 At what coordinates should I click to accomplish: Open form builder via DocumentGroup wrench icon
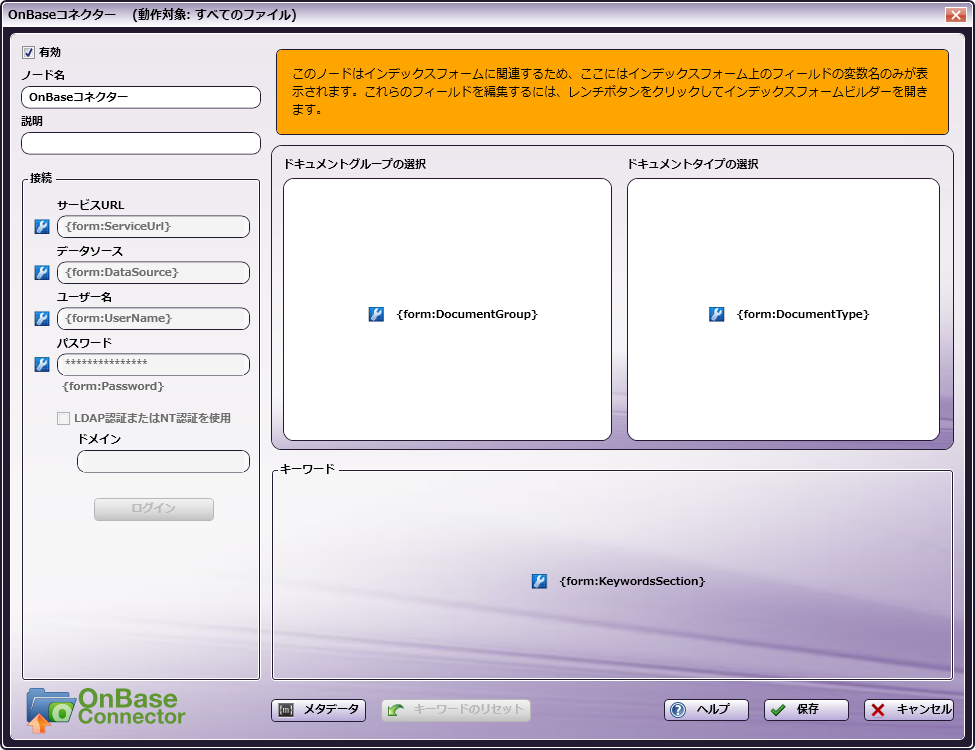[x=376, y=314]
